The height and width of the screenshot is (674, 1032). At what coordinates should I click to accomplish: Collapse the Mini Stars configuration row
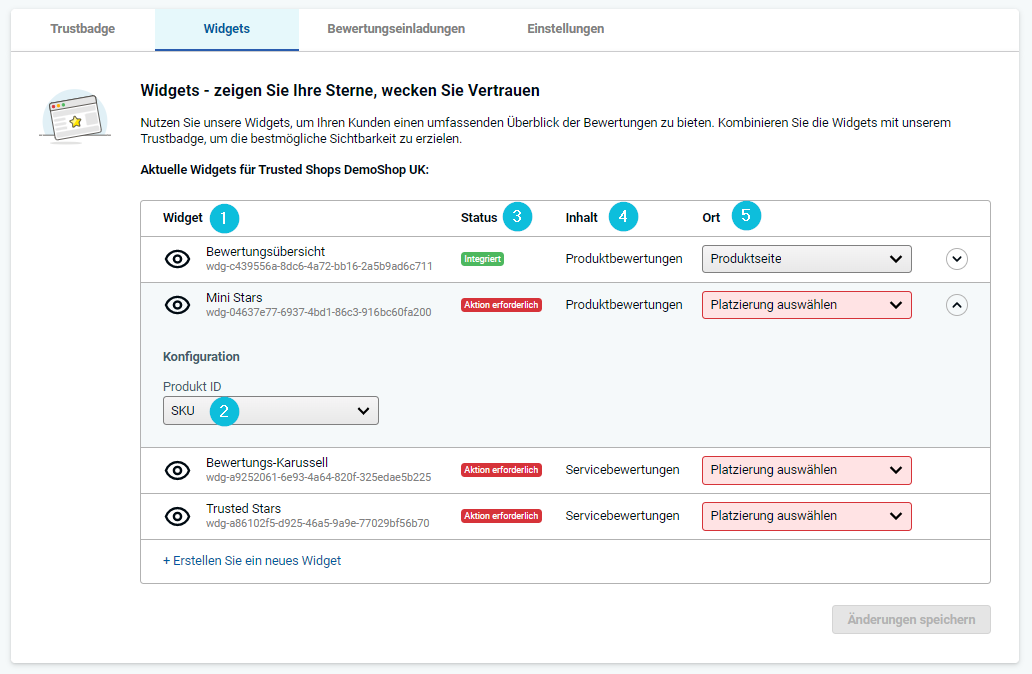pos(957,305)
